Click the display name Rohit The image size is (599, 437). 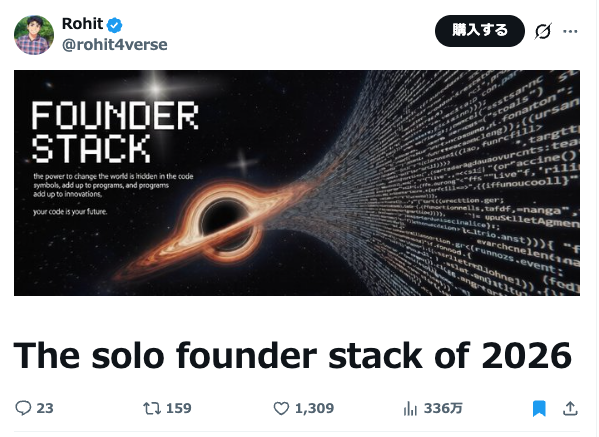pos(82,24)
